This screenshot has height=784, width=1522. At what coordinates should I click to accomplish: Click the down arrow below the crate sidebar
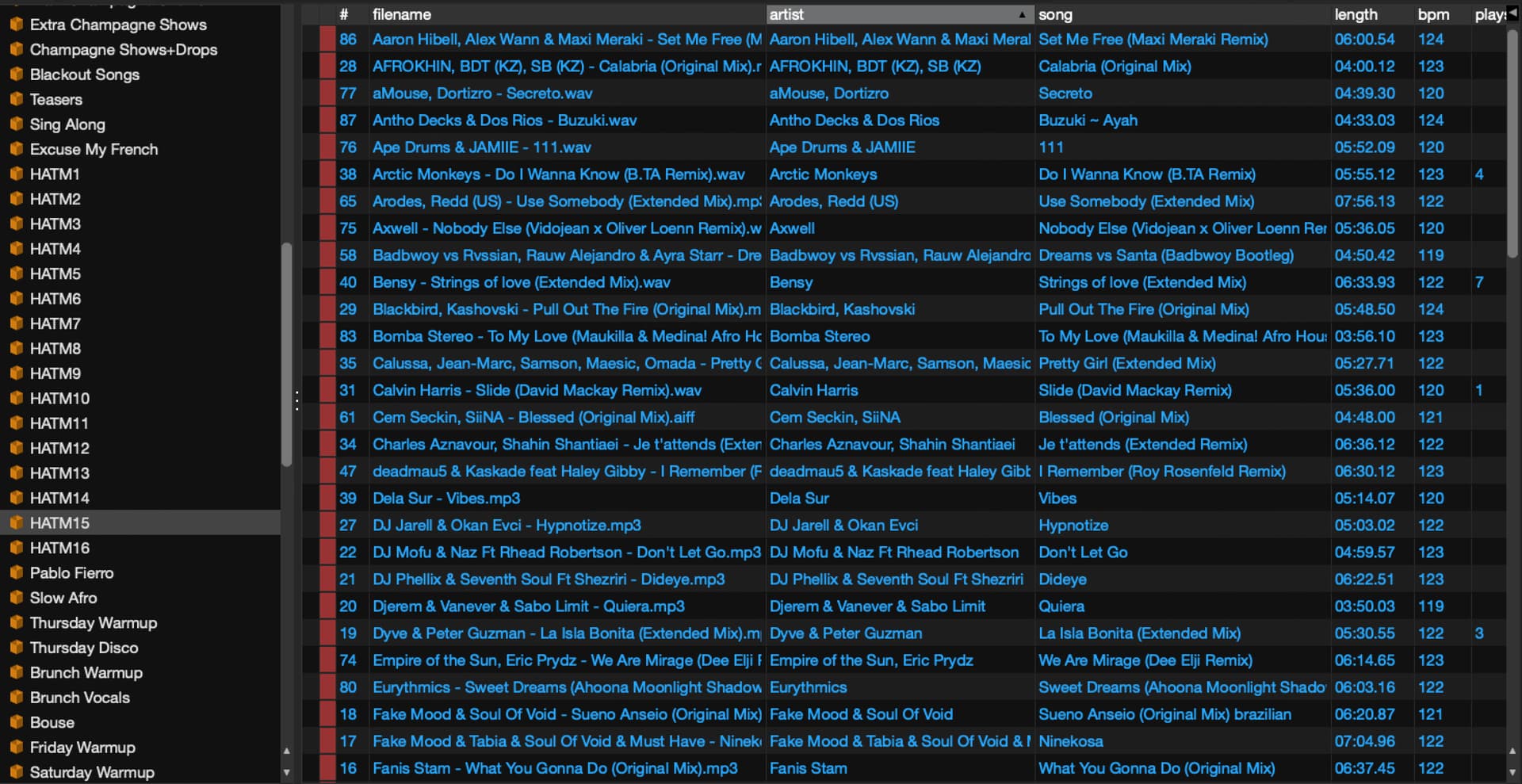point(287,772)
